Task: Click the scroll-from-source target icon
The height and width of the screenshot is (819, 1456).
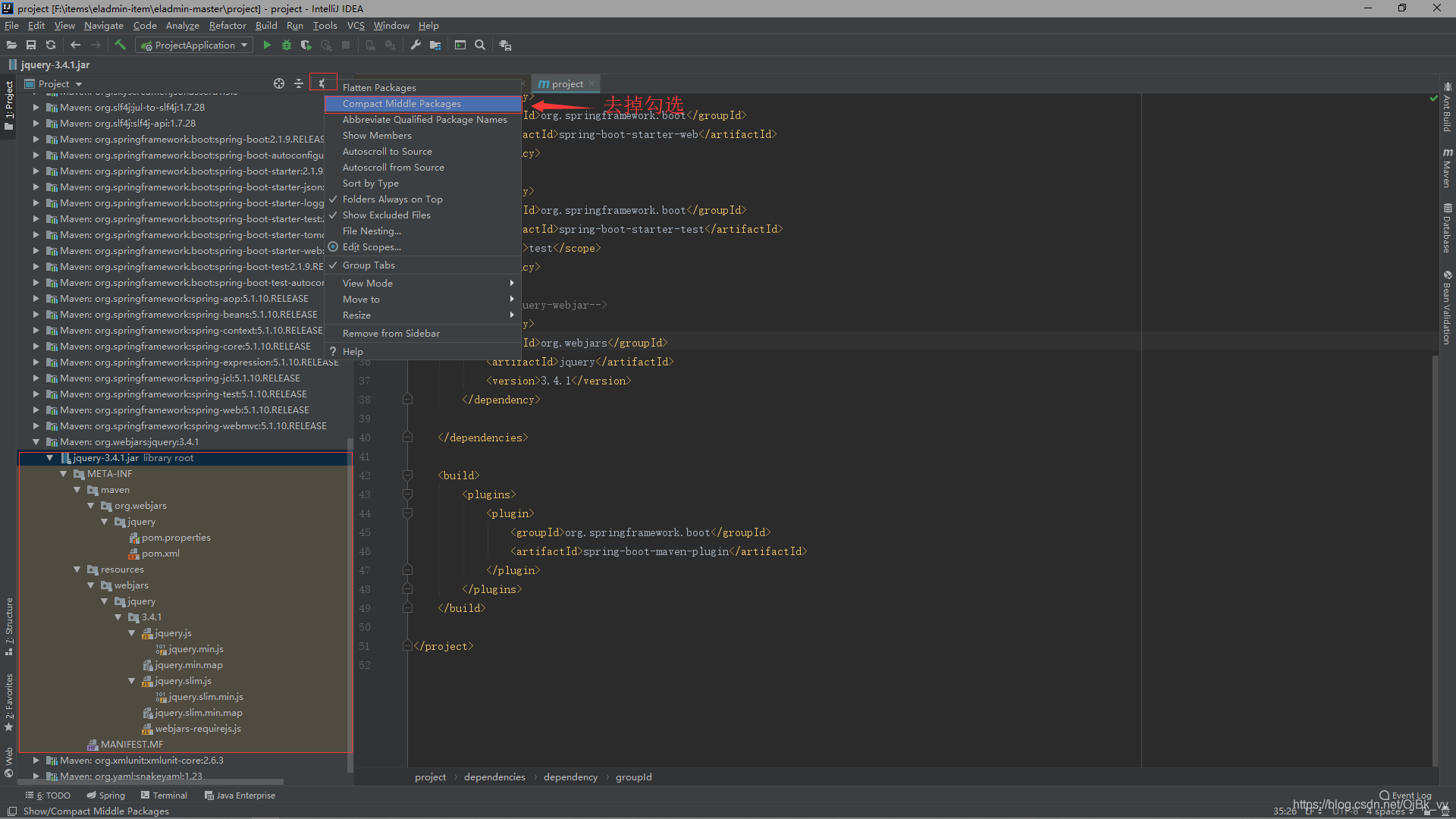Action: 279,83
